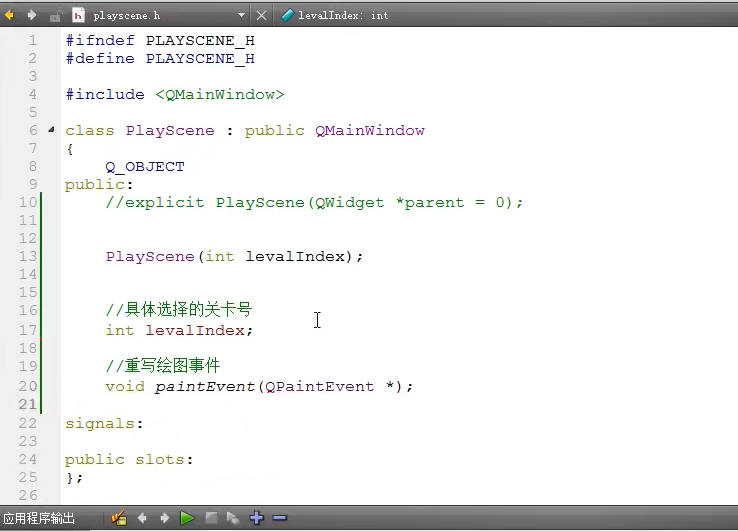The height and width of the screenshot is (531, 738).
Task: Toggle the file lock icon
Action: click(55, 16)
